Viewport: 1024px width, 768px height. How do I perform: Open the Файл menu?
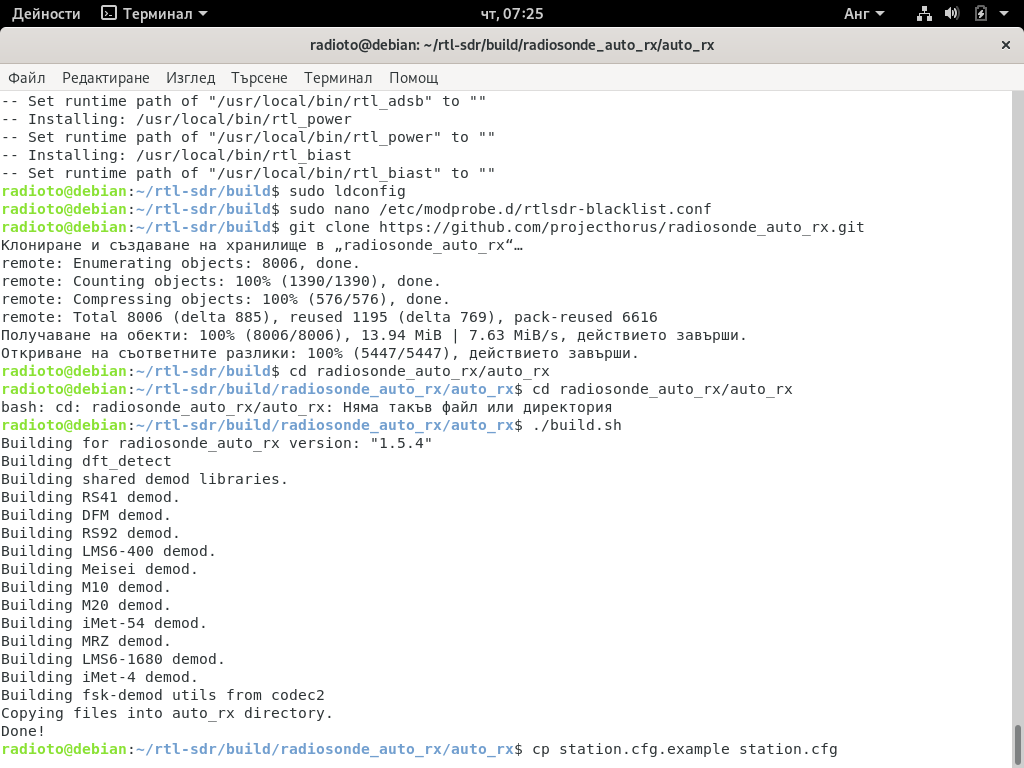tap(27, 78)
